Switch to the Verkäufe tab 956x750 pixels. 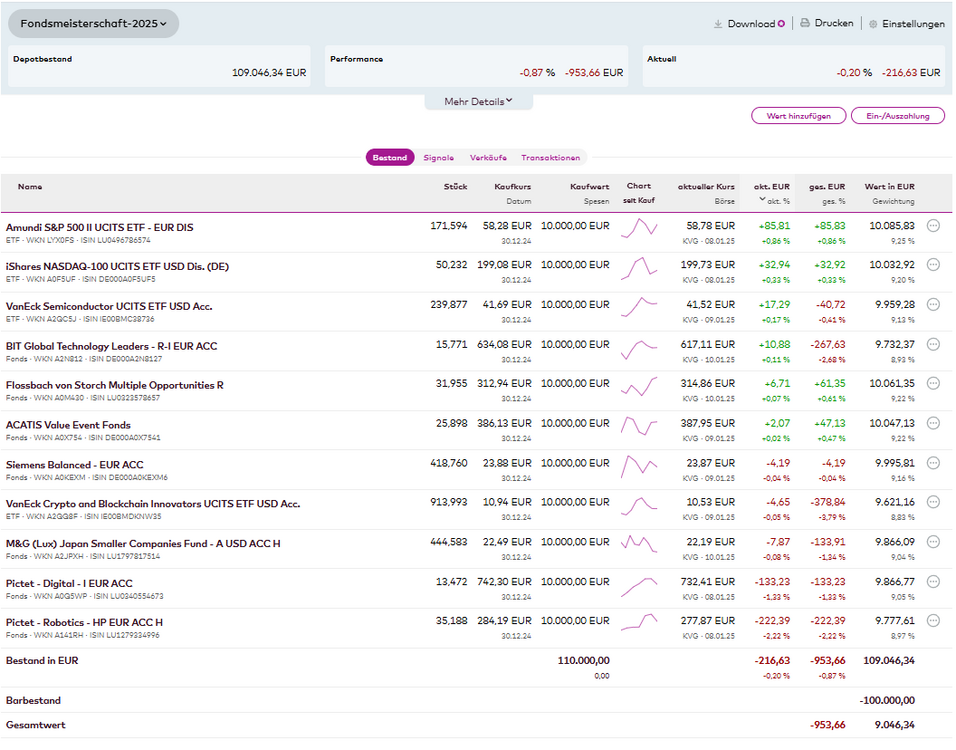[x=488, y=158]
